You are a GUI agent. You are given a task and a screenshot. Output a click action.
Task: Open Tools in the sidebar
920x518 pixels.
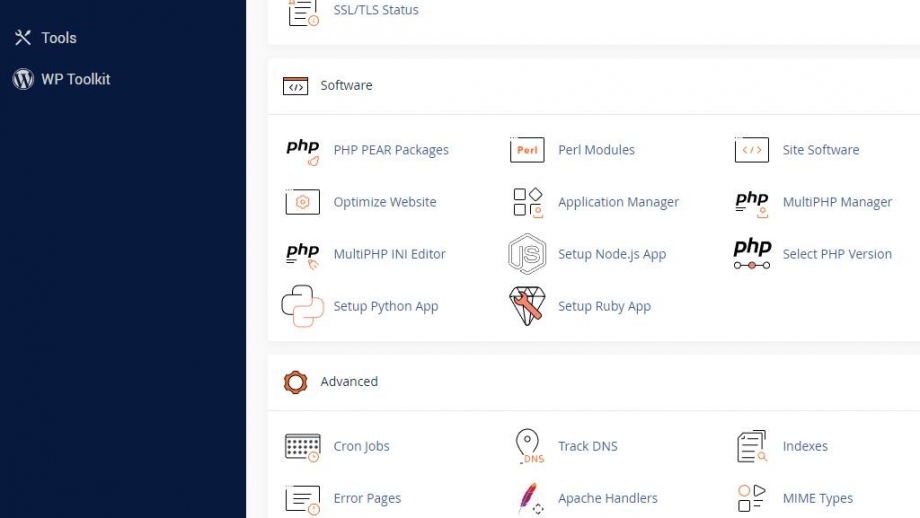click(x=59, y=38)
